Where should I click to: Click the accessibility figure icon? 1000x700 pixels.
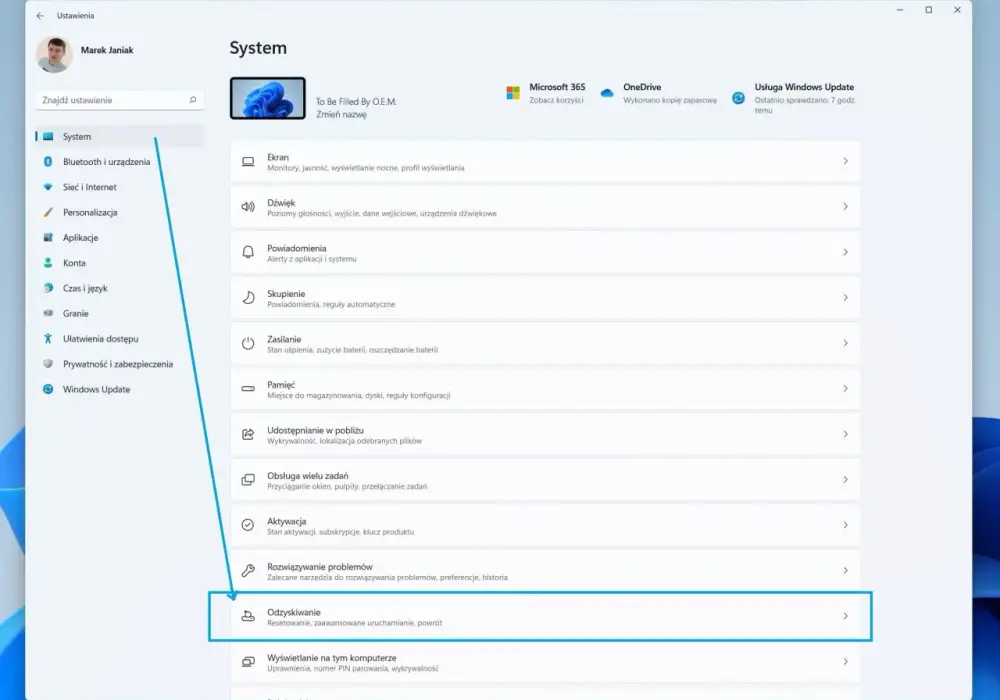pos(48,339)
